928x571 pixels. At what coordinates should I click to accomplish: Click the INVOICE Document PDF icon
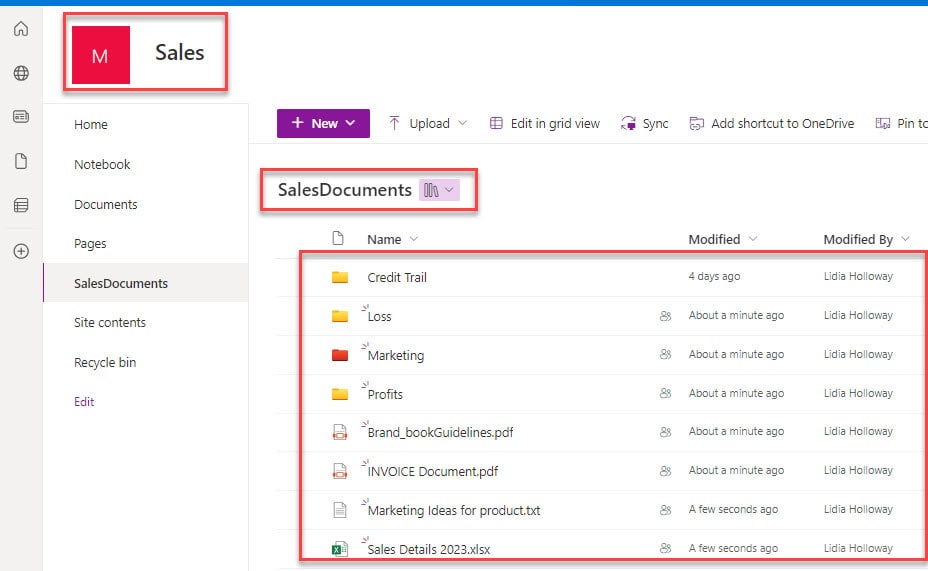coord(340,472)
